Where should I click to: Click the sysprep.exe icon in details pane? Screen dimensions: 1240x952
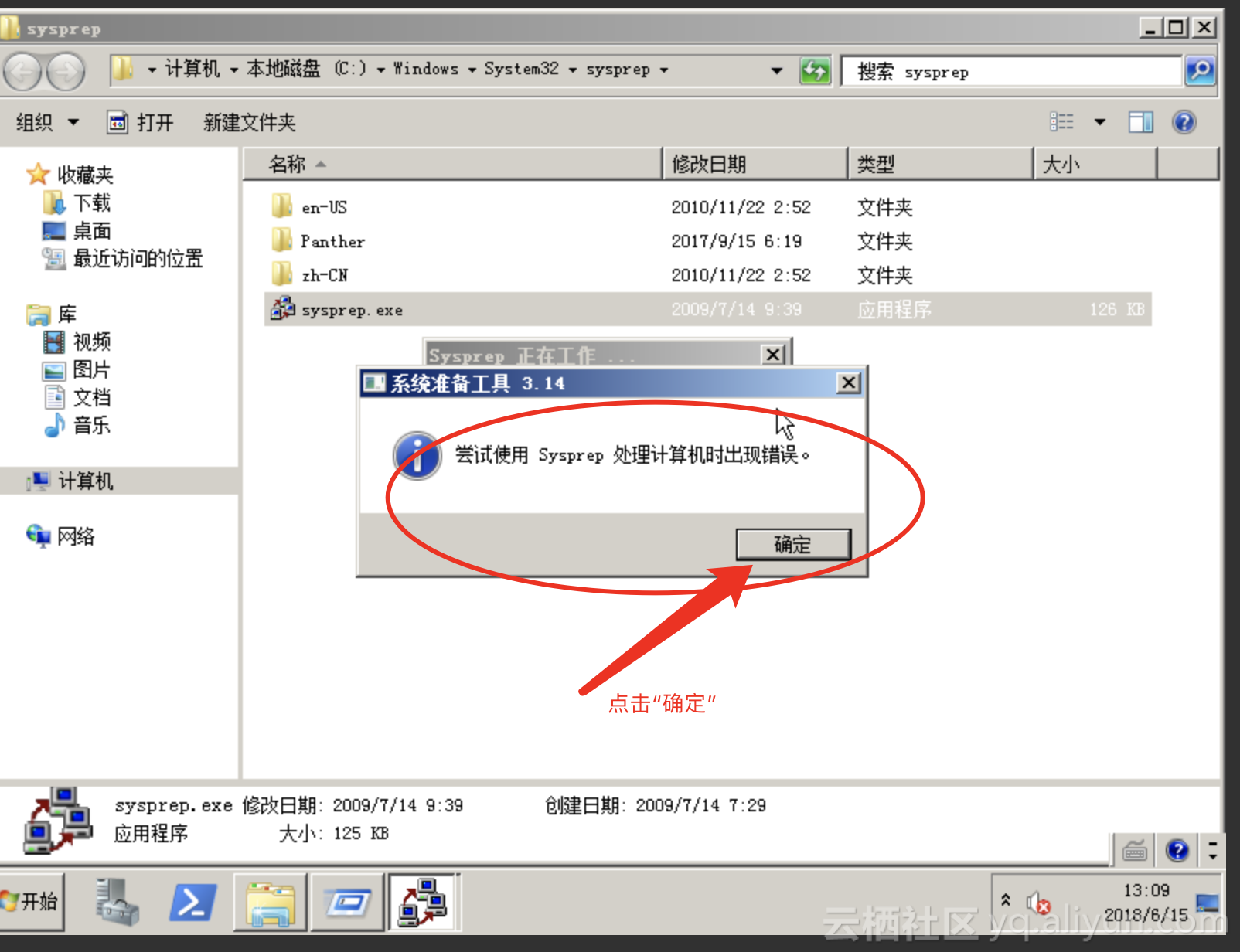coord(58,821)
